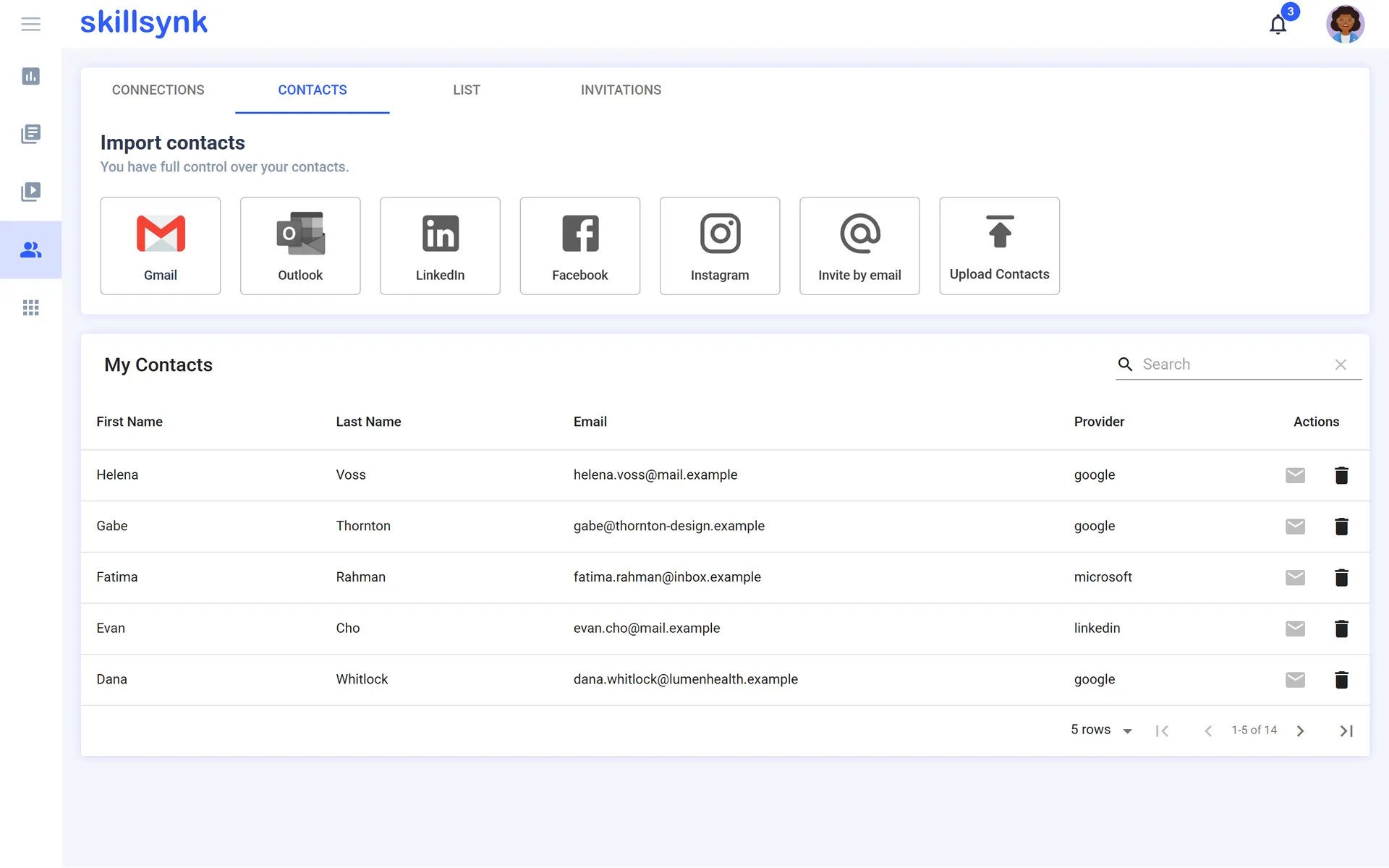Open notifications bell
Screen dimensions: 1389x868
(1278, 25)
